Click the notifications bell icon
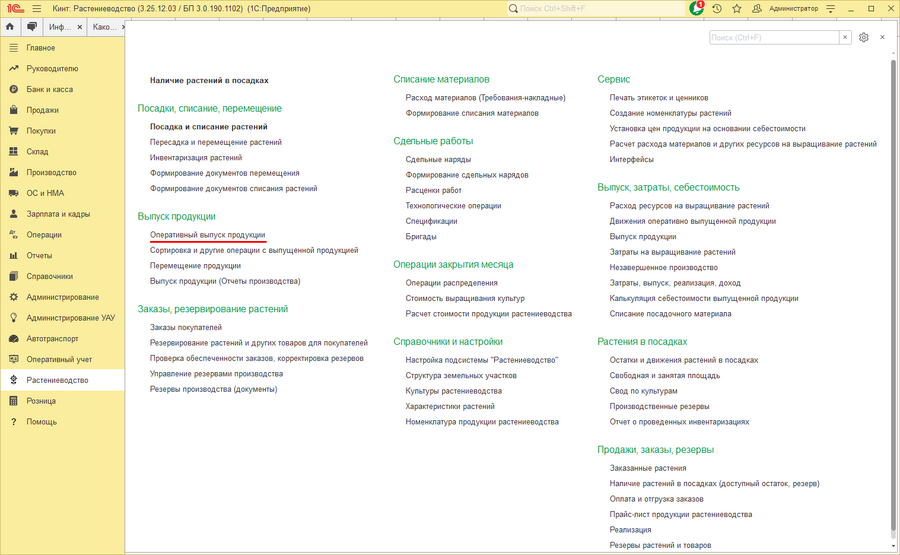The image size is (900, 555). click(696, 8)
